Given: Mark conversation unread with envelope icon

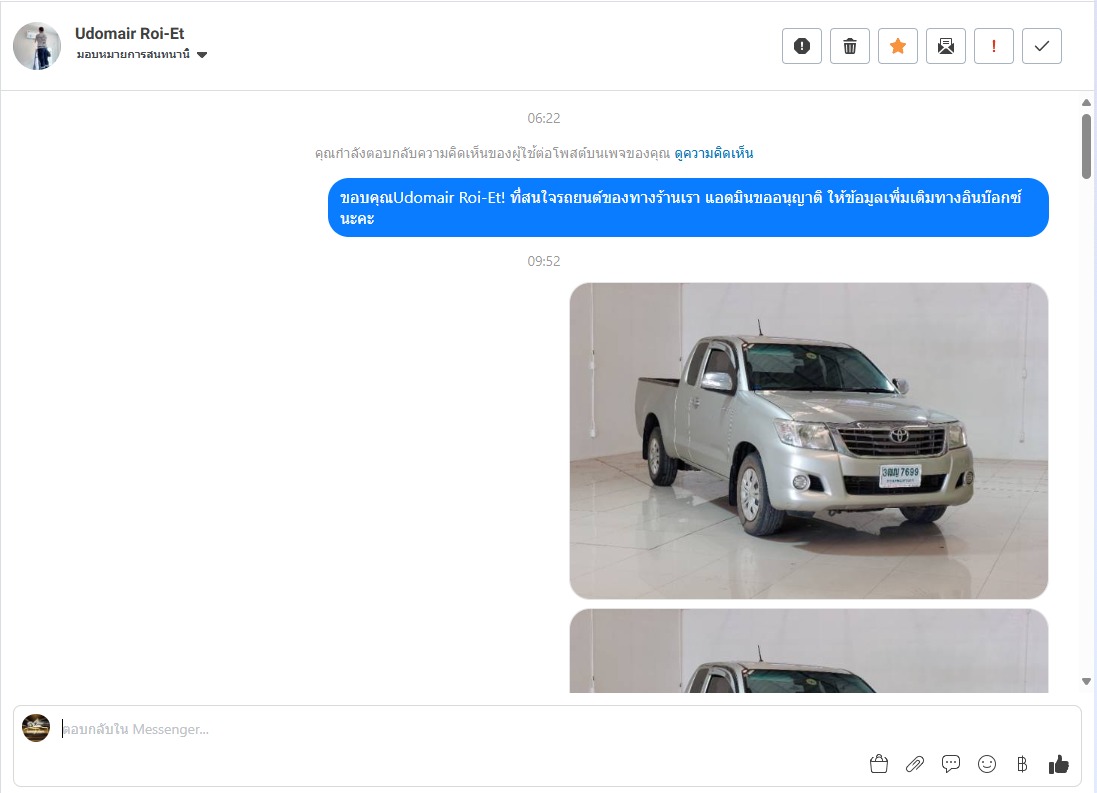Looking at the screenshot, I should tap(946, 46).
